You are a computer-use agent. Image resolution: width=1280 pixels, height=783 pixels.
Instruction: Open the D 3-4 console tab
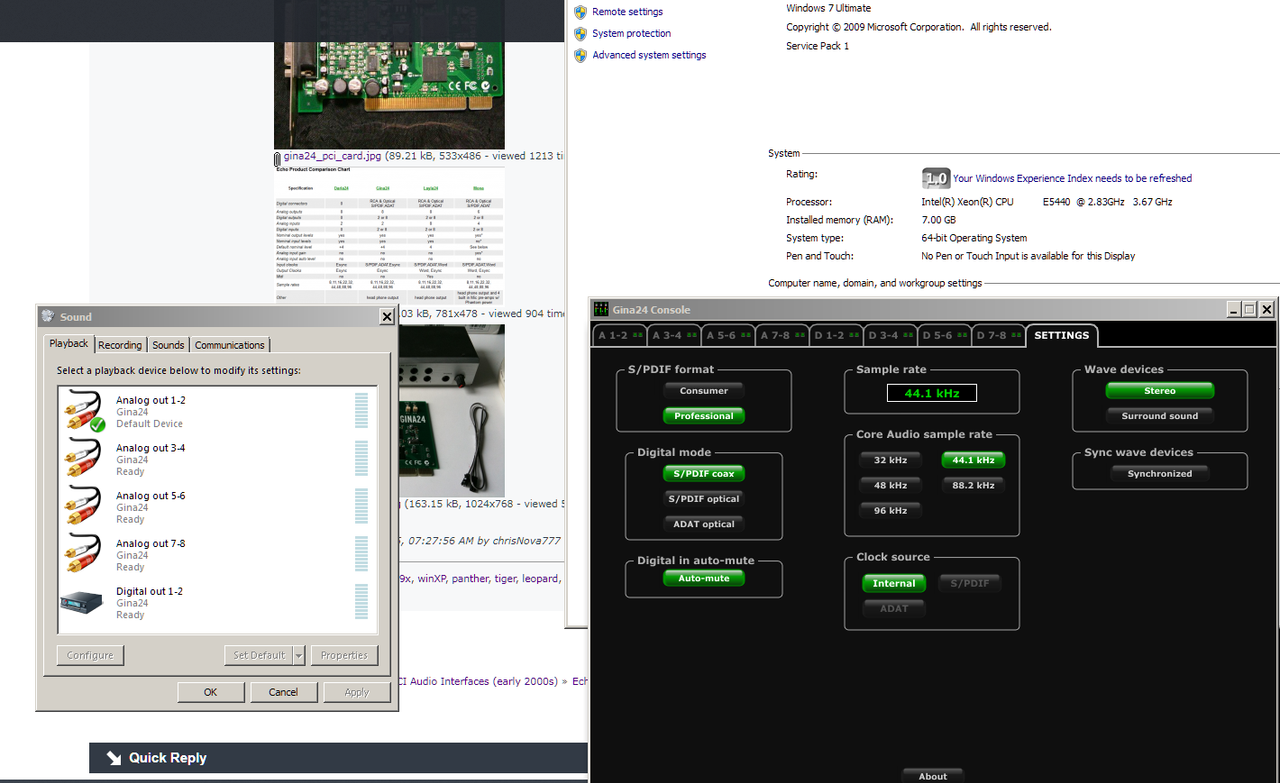click(889, 336)
